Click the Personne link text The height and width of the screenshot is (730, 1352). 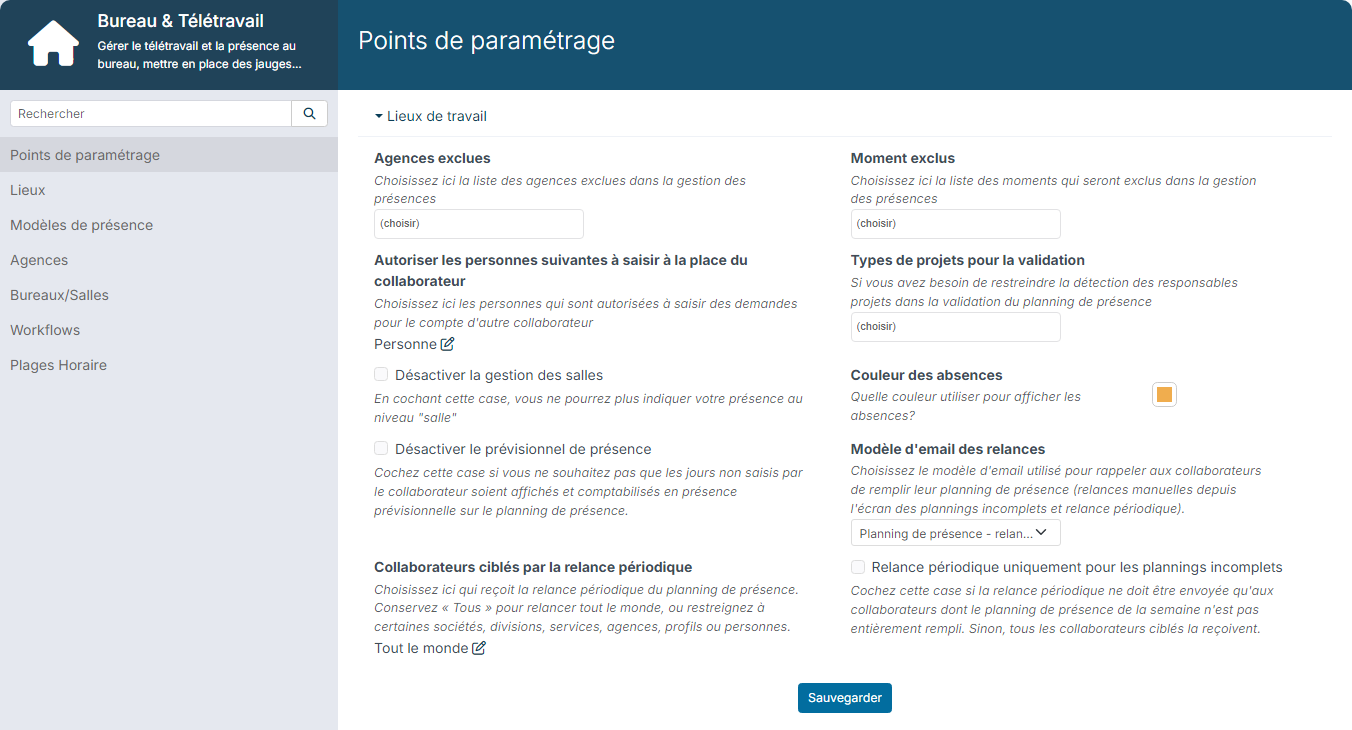tap(405, 344)
